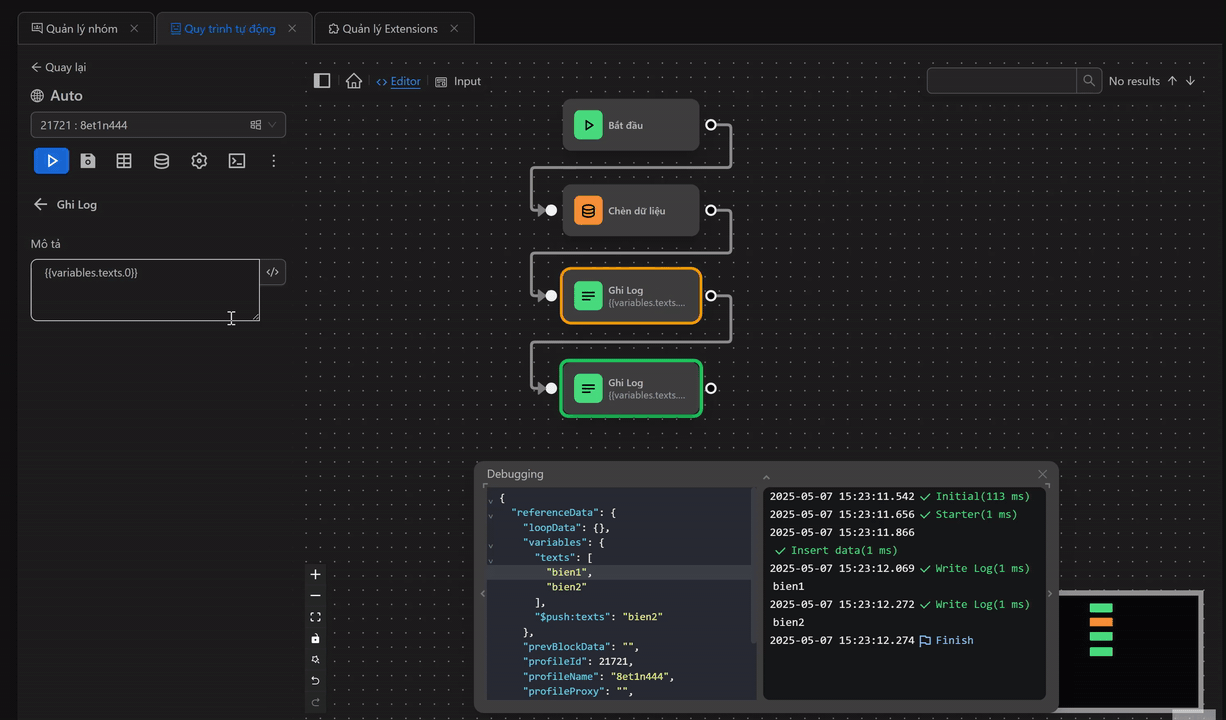1226x720 pixels.
Task: Undo the last canvas action
Action: pos(315,680)
